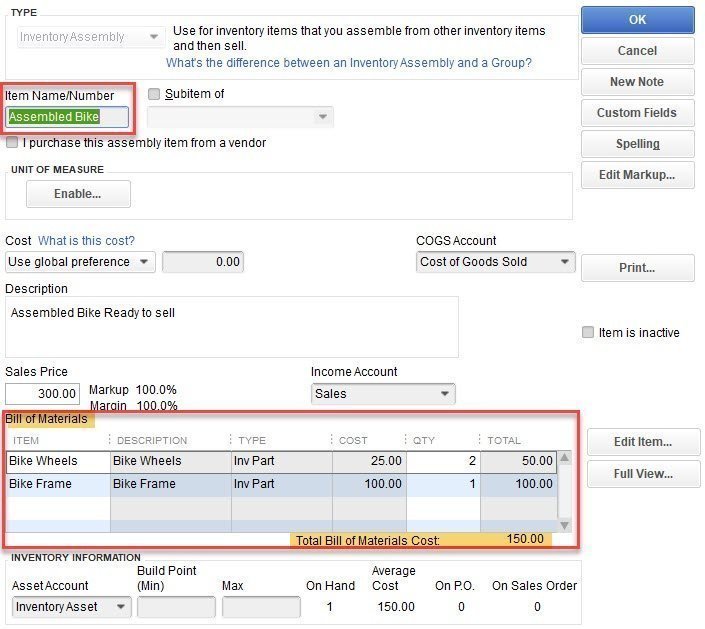The height and width of the screenshot is (629, 705).
Task: Click the Sales Price field
Action: click(42, 394)
